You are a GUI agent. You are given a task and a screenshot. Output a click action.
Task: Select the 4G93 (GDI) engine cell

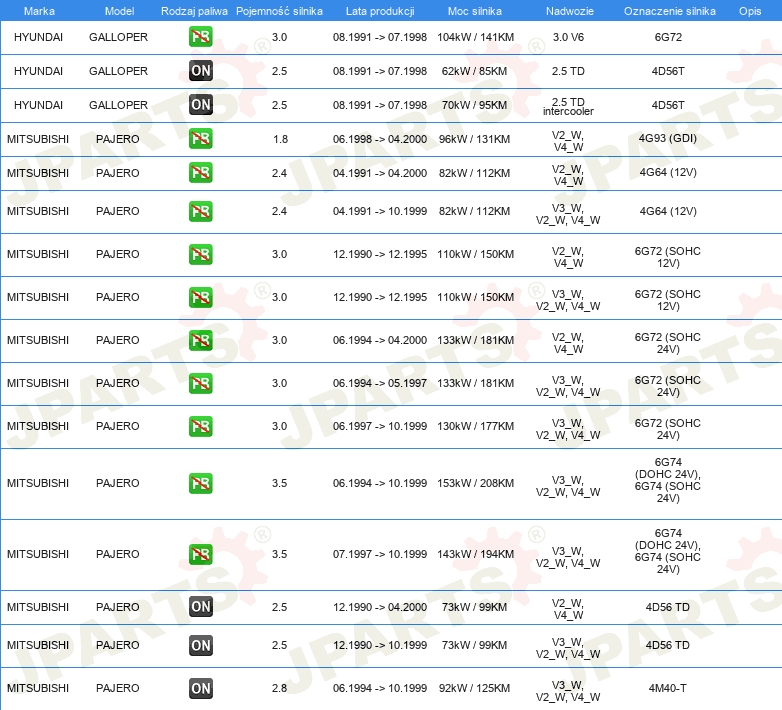[x=668, y=138]
